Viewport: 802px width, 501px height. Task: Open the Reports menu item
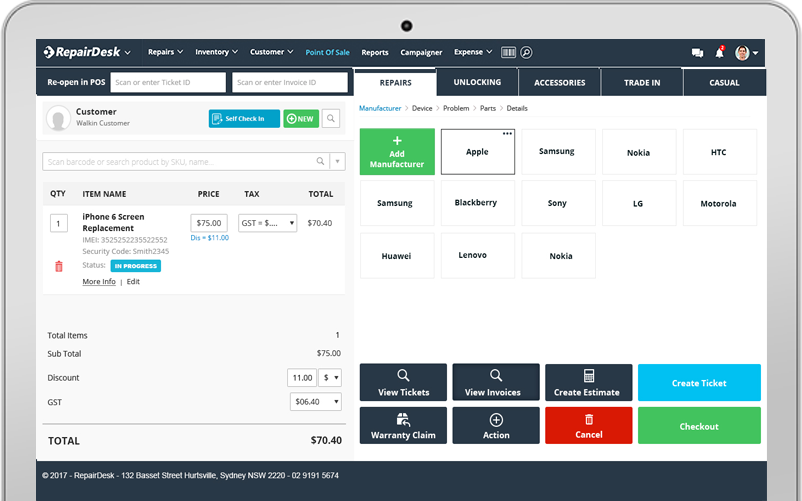(x=375, y=52)
